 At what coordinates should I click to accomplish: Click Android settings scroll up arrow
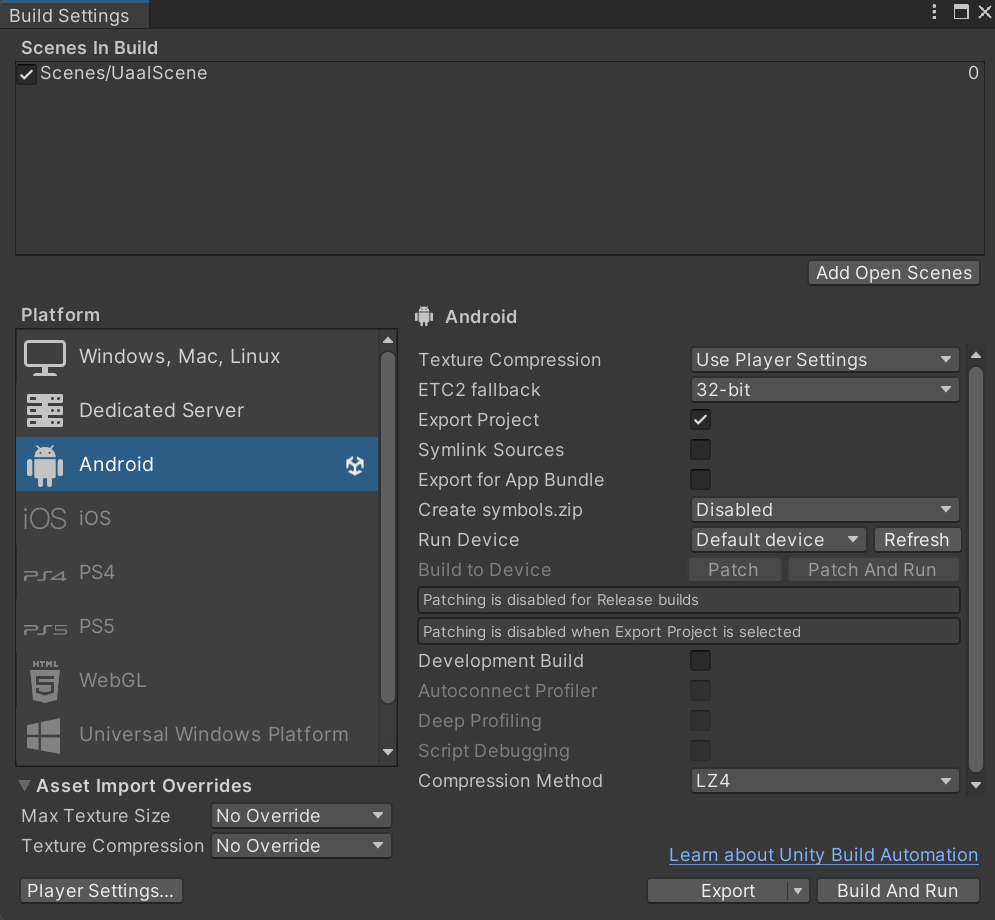click(976, 355)
